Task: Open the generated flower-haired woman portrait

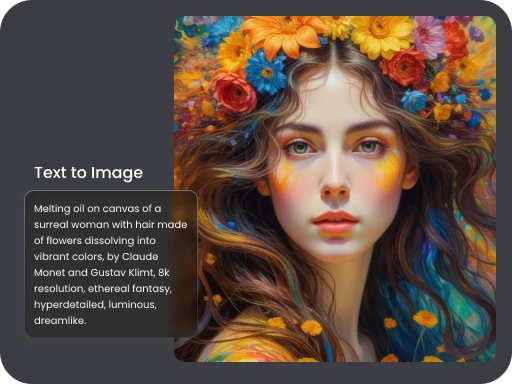Action: [335, 189]
